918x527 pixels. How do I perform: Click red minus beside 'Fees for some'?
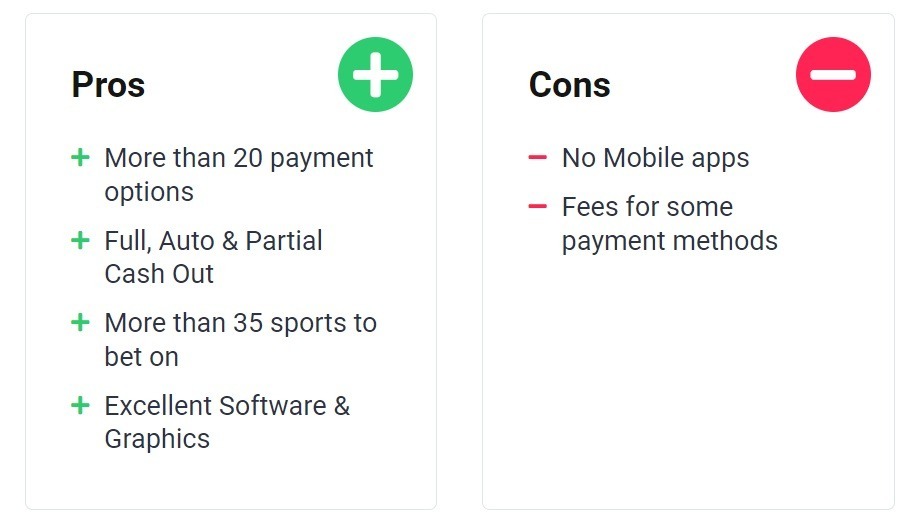pyautogui.click(x=537, y=206)
